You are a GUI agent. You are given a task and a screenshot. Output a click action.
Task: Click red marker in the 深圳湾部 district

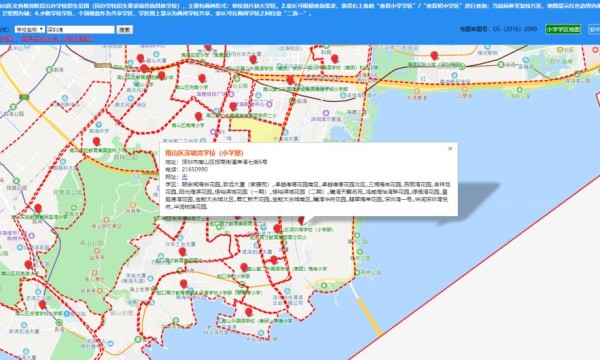(434, 56)
